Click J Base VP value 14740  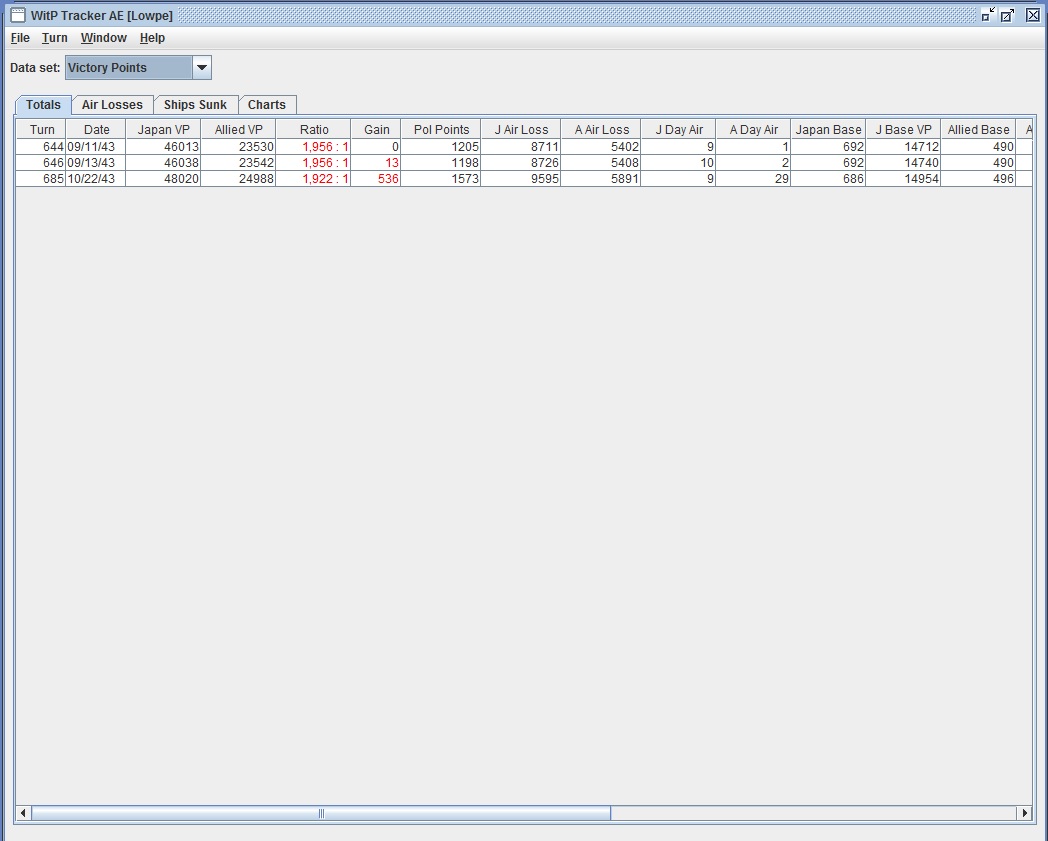[903, 162]
